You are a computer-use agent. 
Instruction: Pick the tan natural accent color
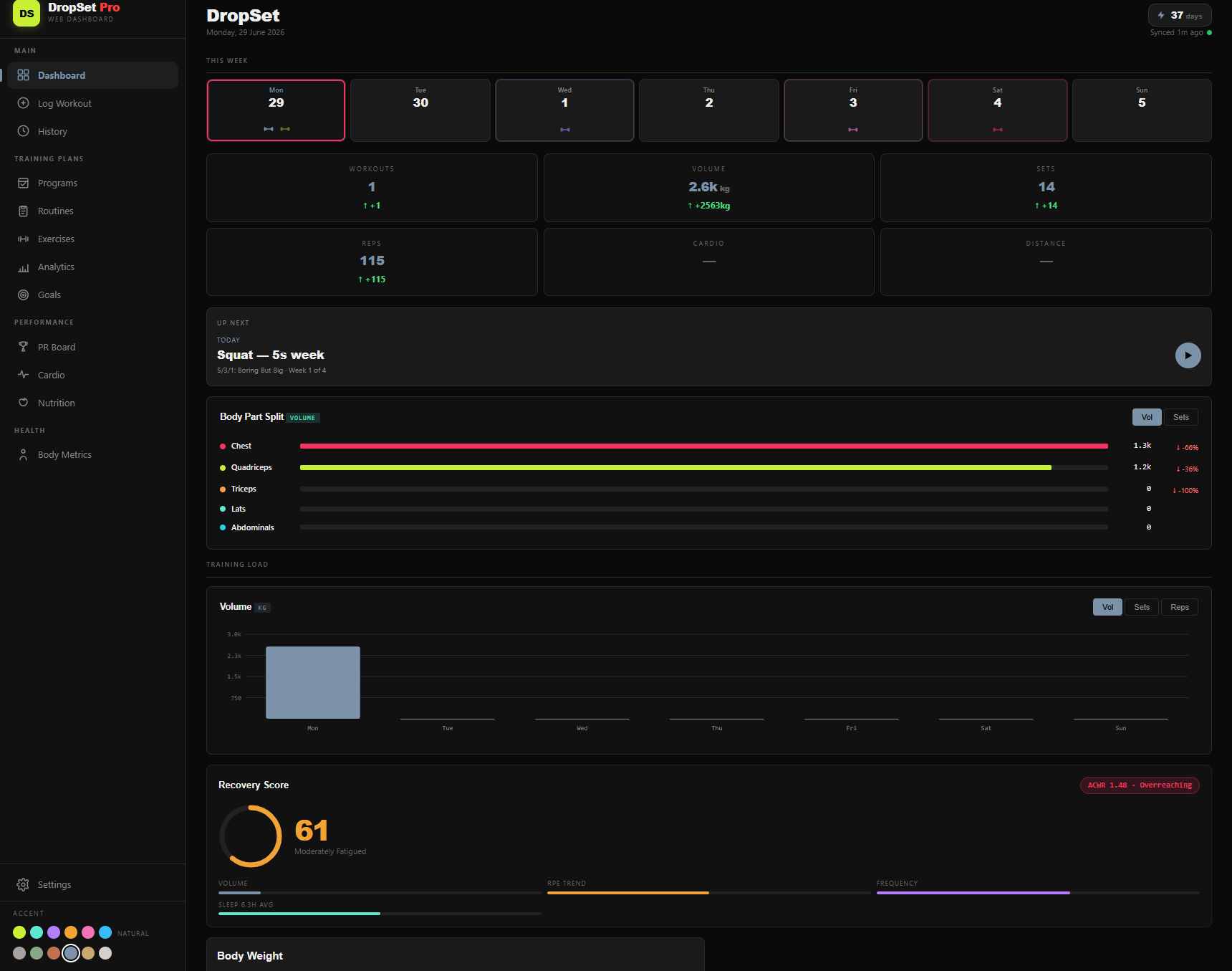88,953
